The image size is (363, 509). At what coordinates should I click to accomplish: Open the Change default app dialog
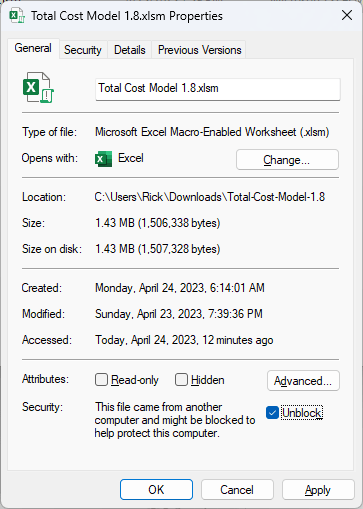coord(287,160)
